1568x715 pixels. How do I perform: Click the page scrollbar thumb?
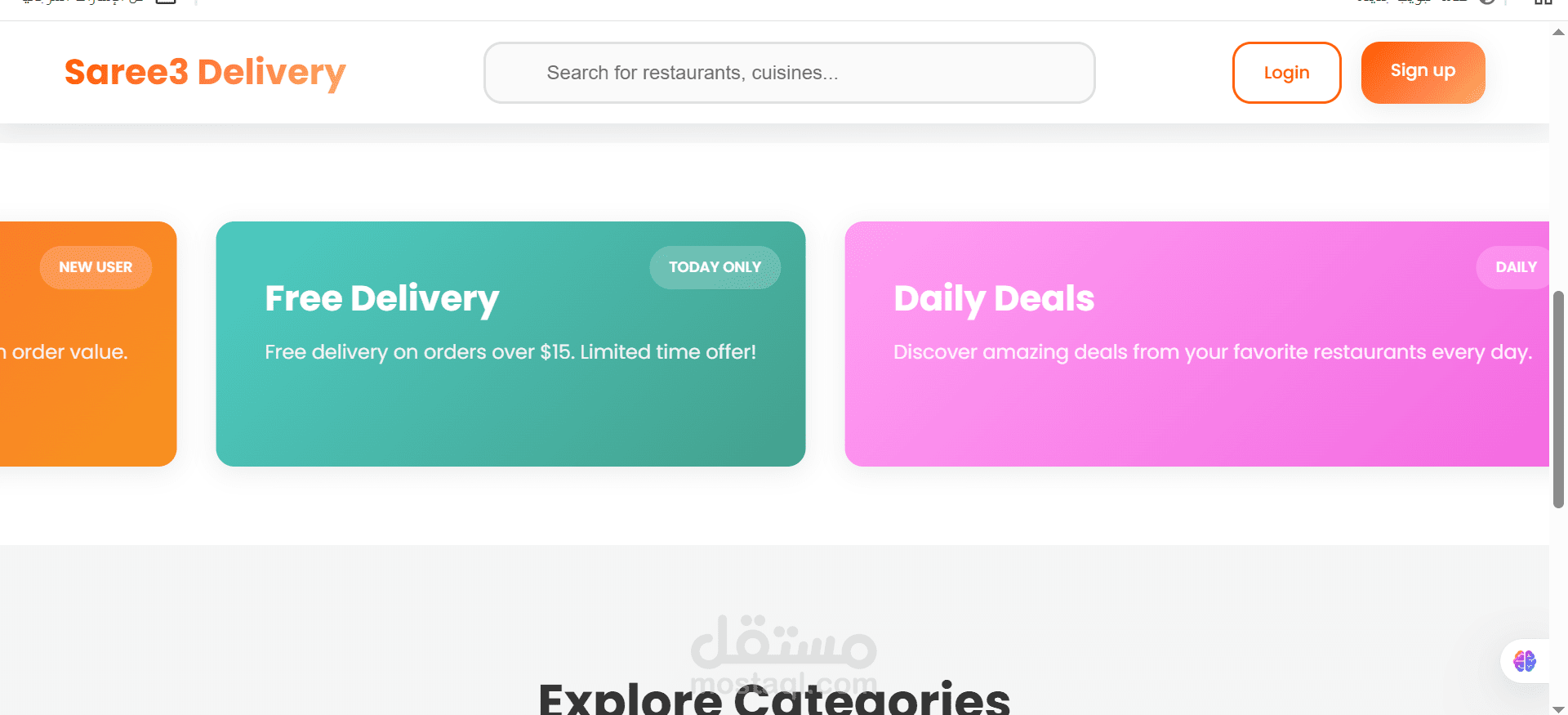[x=1558, y=399]
